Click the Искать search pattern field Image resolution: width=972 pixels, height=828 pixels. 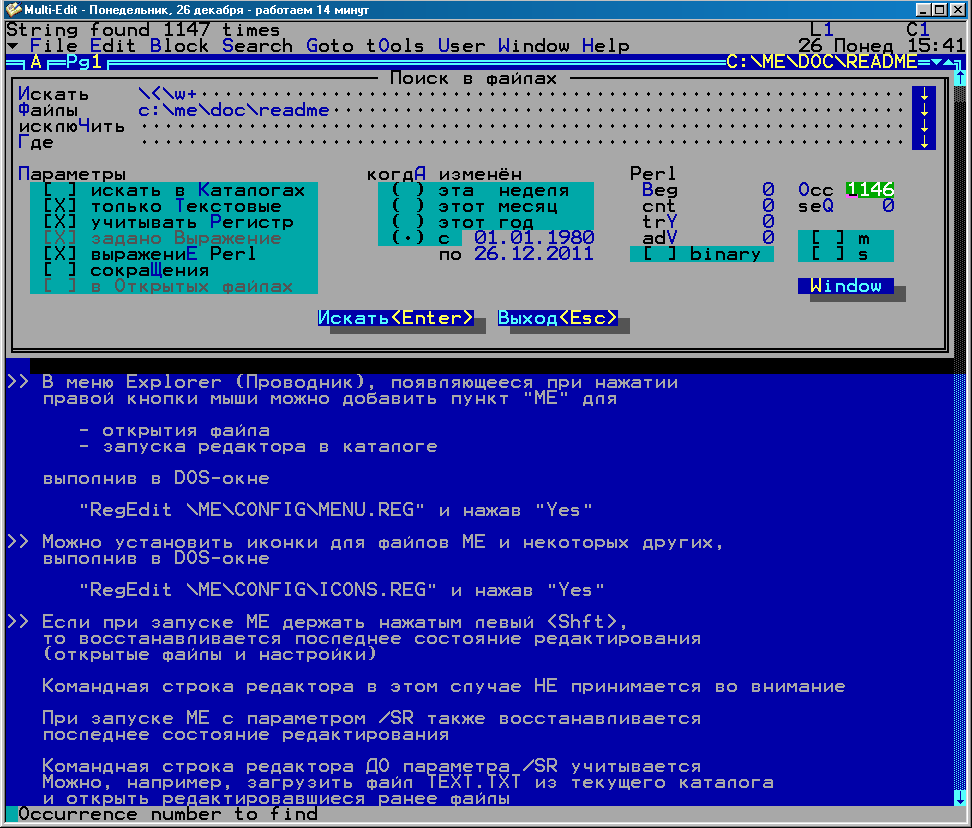click(x=521, y=94)
